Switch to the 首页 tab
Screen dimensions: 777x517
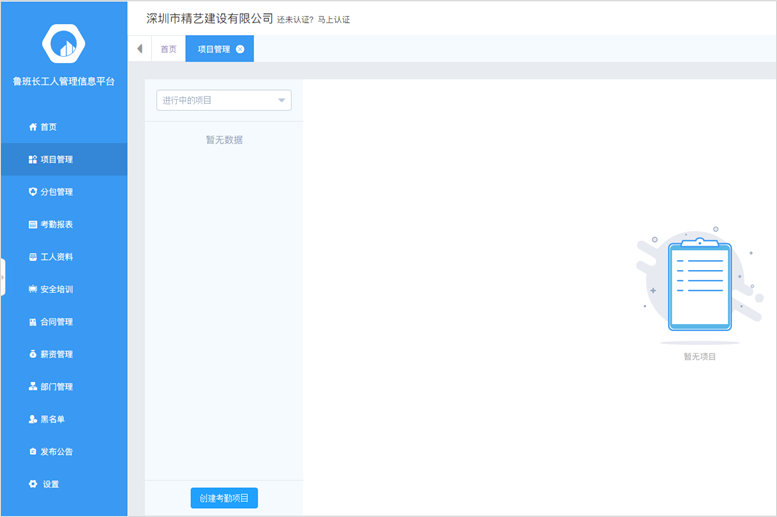(168, 49)
